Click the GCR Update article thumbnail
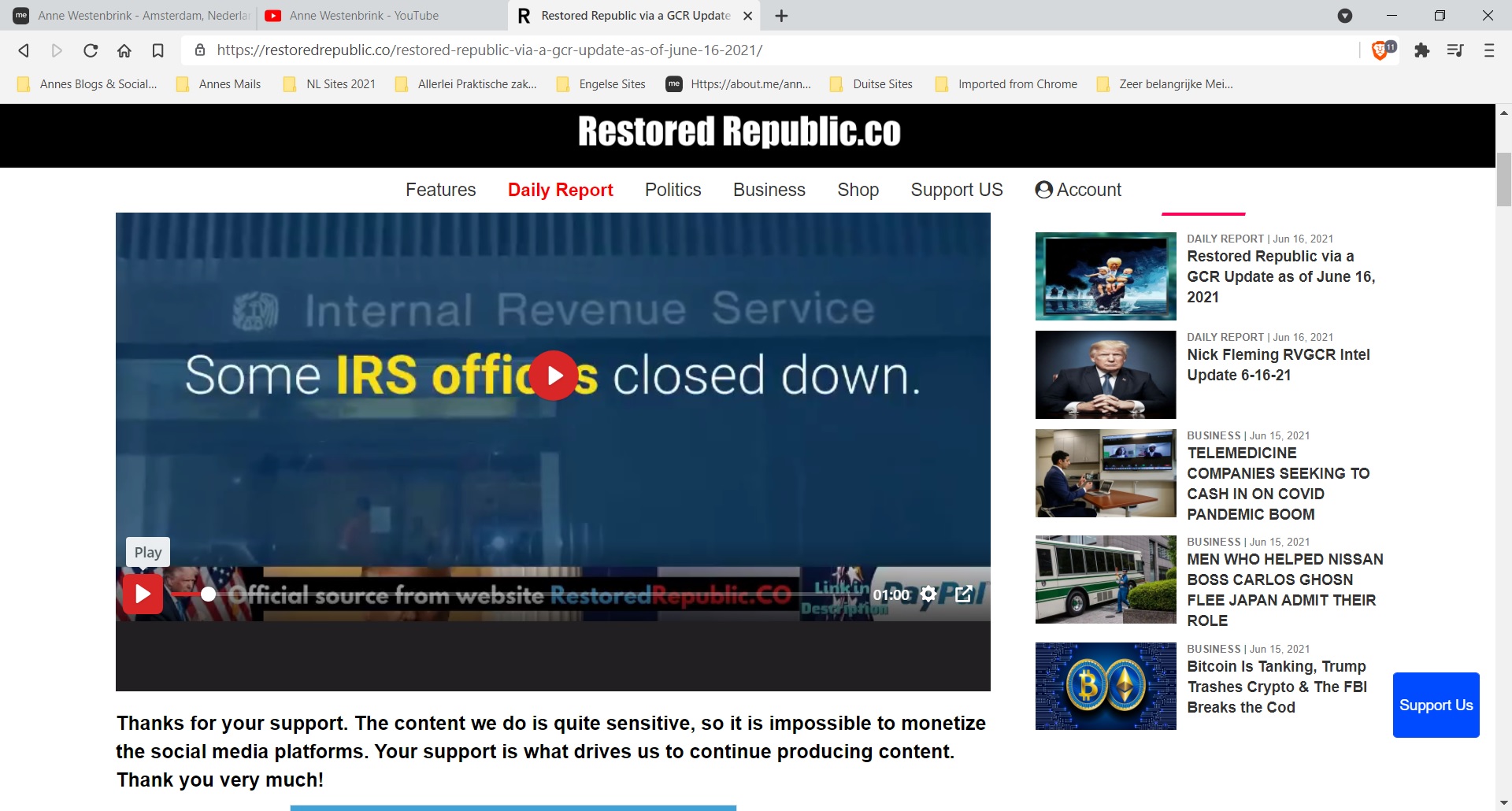The height and width of the screenshot is (811, 1512). pyautogui.click(x=1106, y=276)
